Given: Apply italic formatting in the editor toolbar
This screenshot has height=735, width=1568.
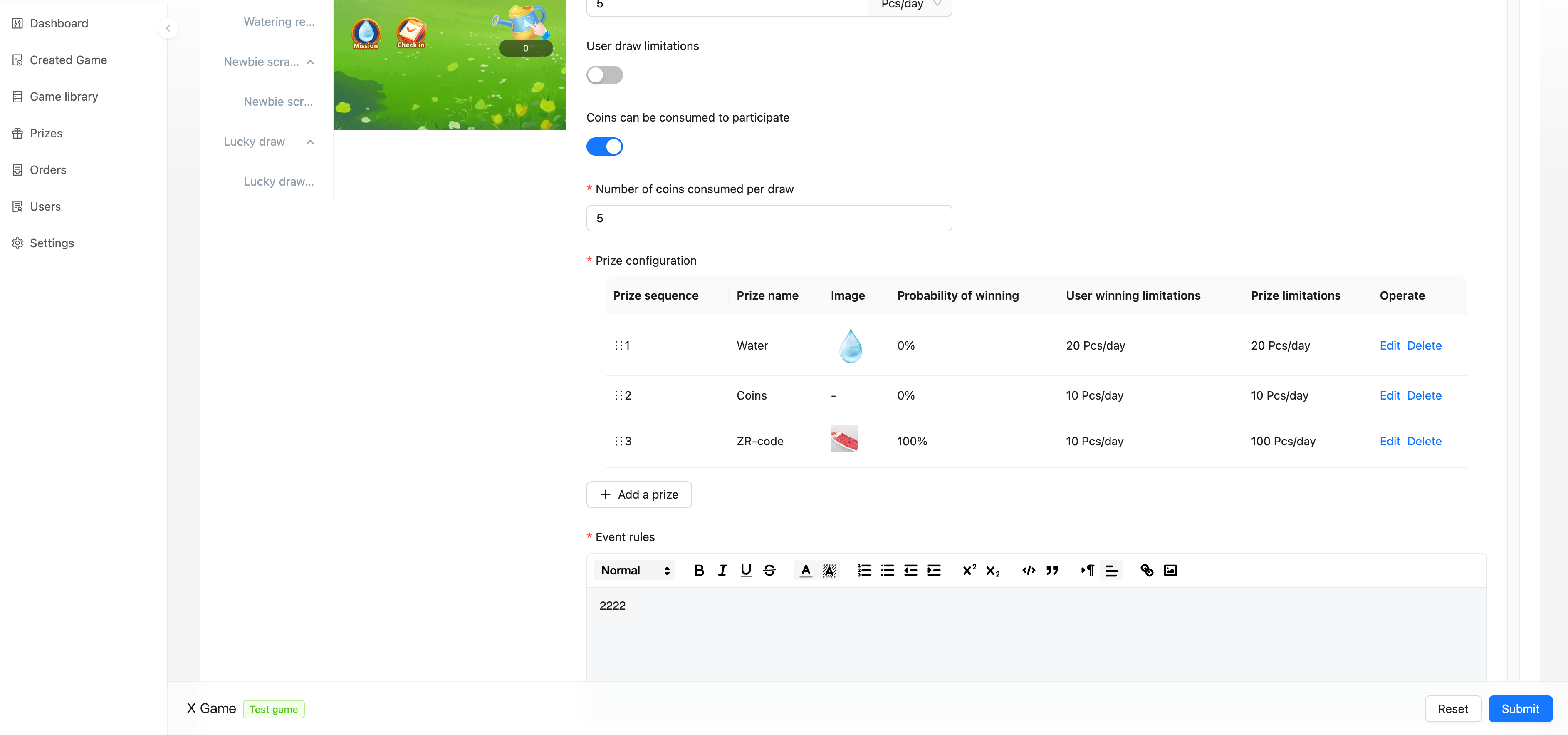Looking at the screenshot, I should (722, 570).
